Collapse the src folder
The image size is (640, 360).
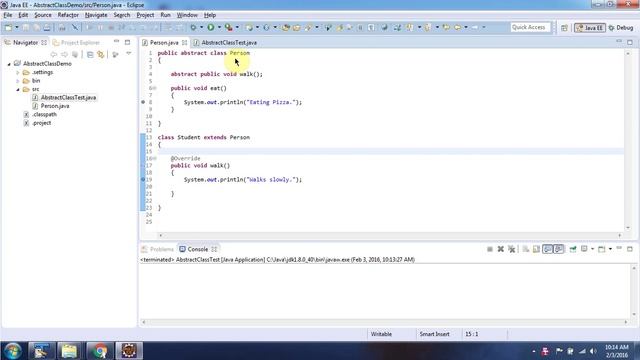pos(18,89)
